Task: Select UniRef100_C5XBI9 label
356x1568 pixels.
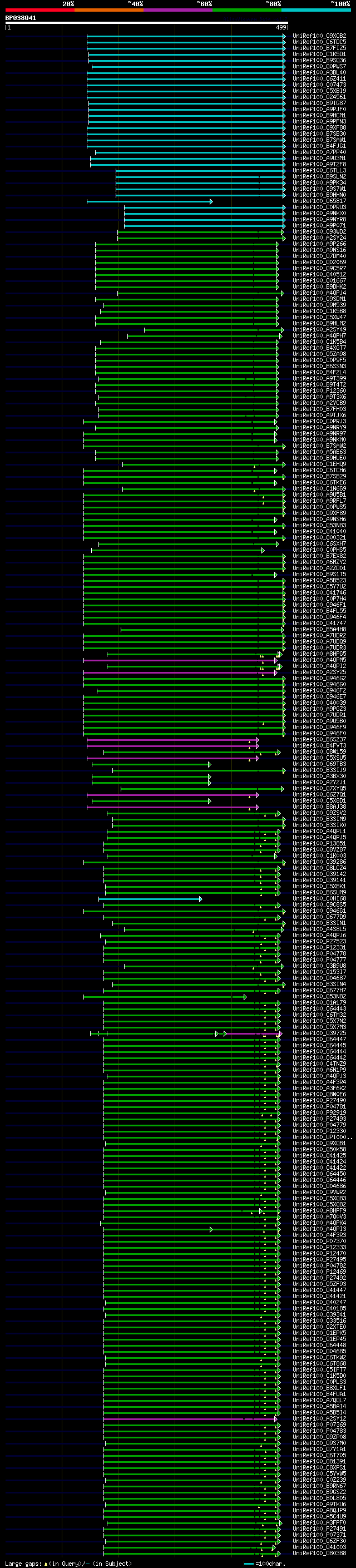Action: point(319,91)
